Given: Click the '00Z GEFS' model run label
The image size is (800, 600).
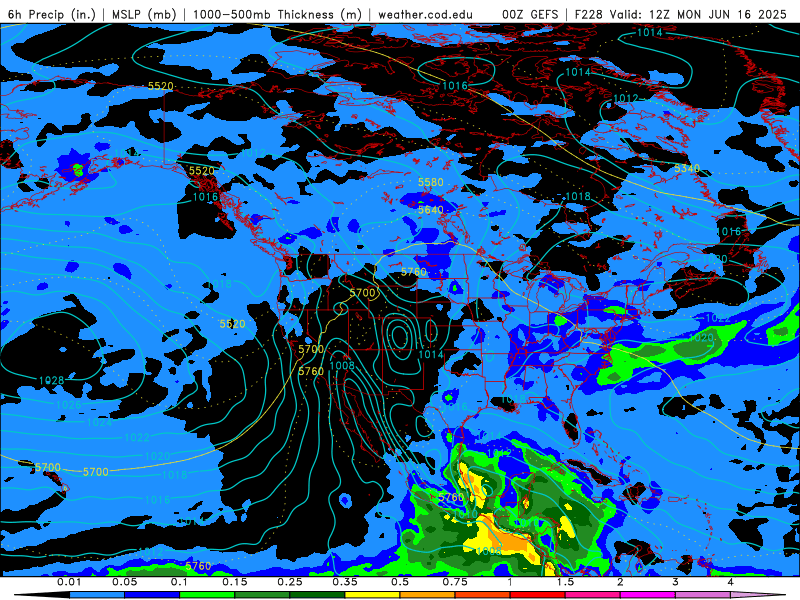Looking at the screenshot, I should (x=530, y=14).
